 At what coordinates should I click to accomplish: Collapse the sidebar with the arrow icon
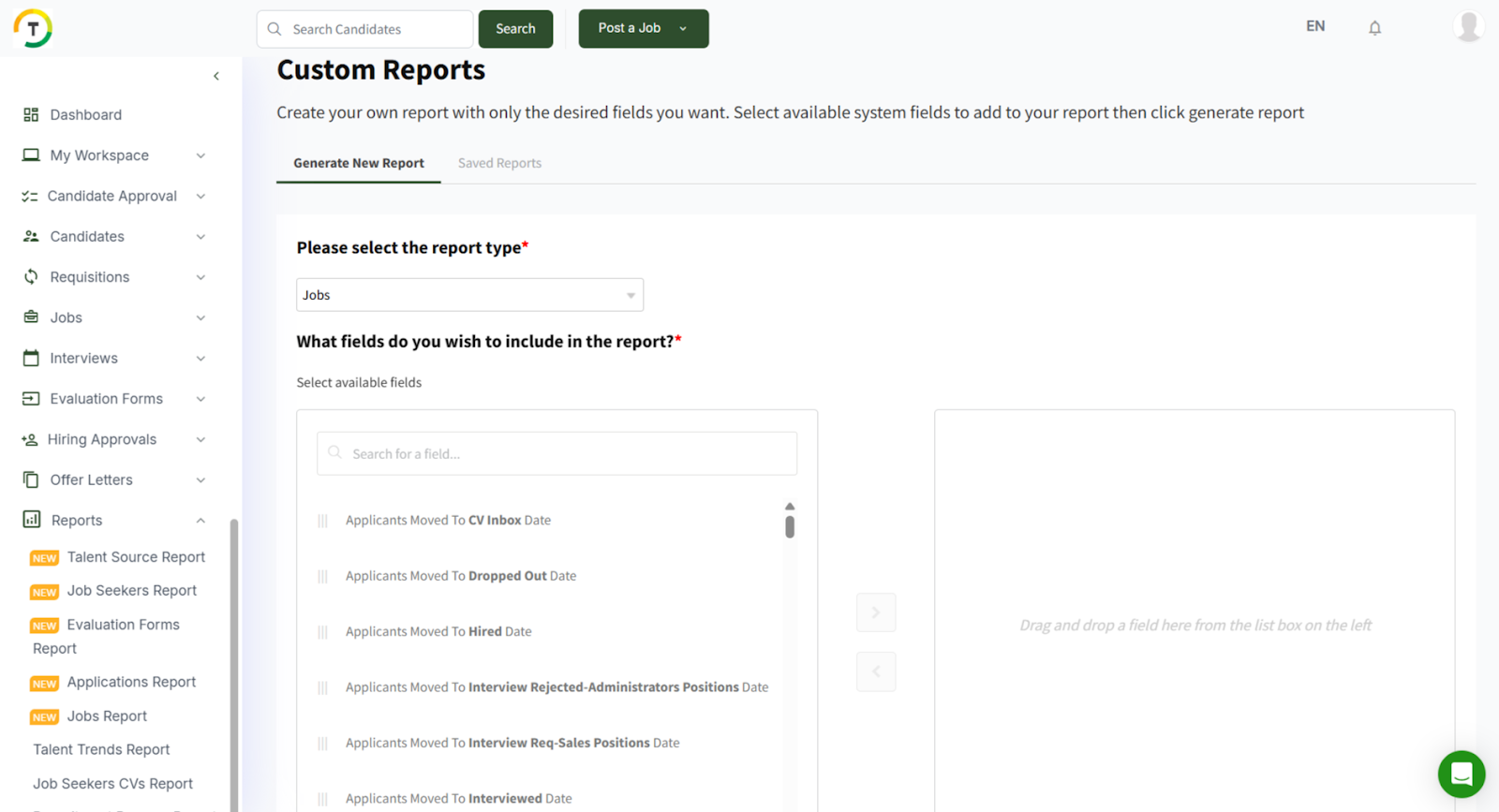[216, 76]
